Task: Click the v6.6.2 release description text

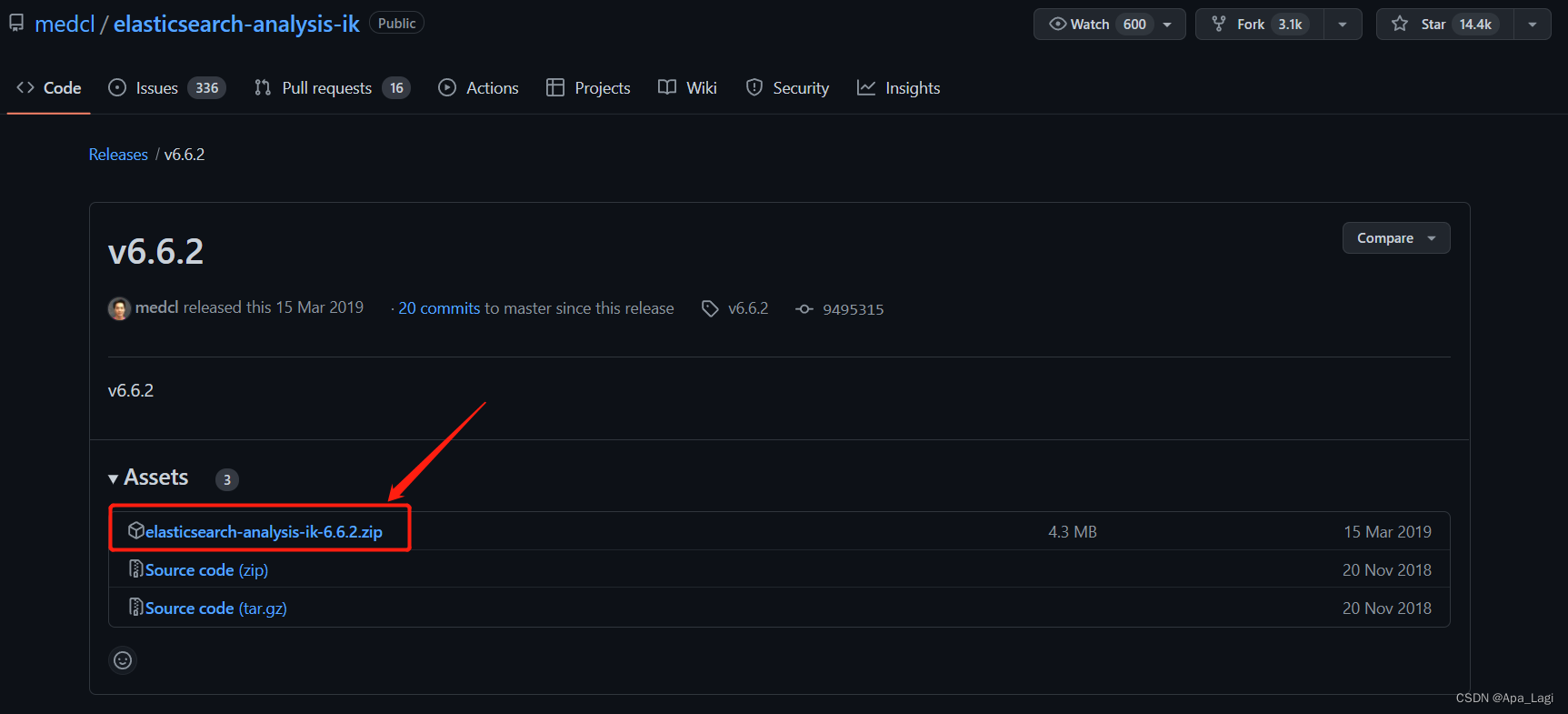Action: pyautogui.click(x=131, y=390)
